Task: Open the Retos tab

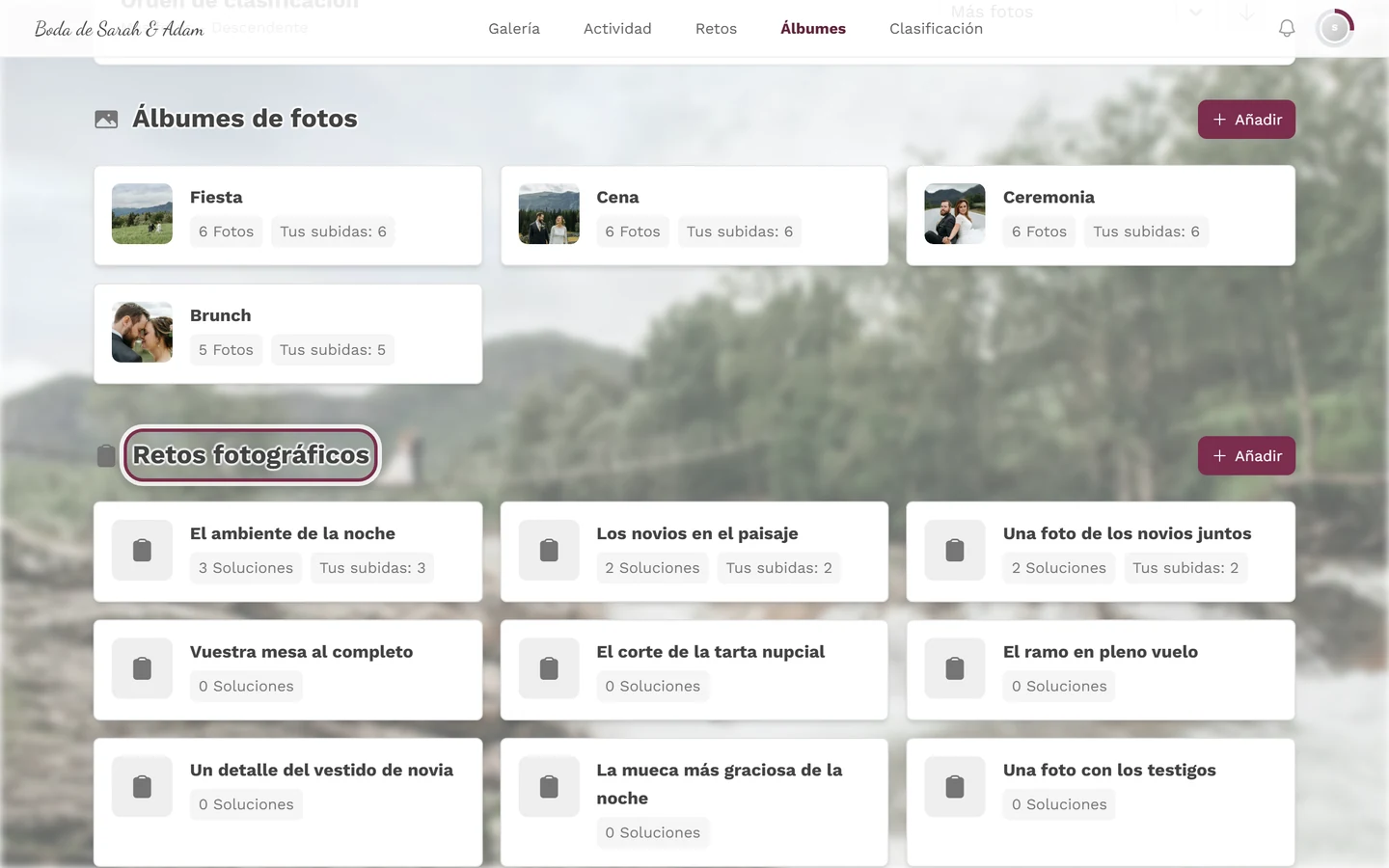Action: (x=716, y=29)
